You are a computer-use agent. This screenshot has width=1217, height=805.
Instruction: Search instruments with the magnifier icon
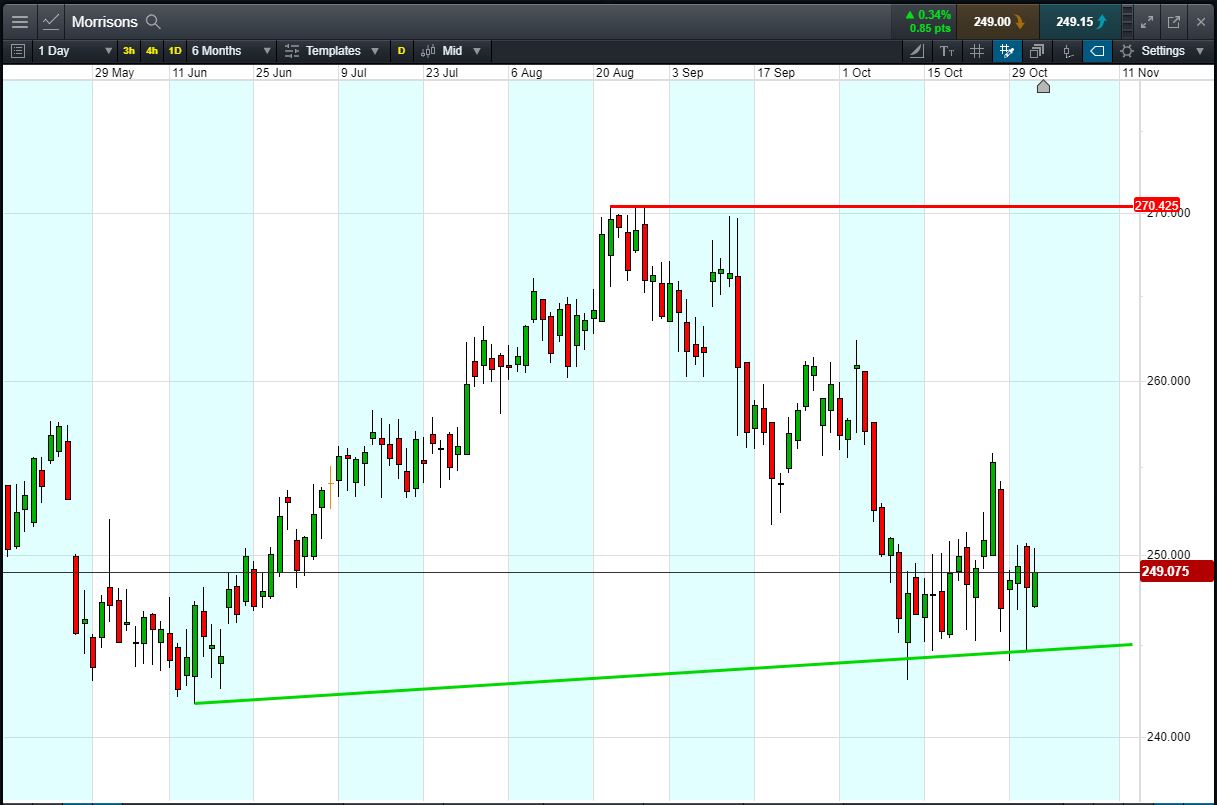point(153,21)
